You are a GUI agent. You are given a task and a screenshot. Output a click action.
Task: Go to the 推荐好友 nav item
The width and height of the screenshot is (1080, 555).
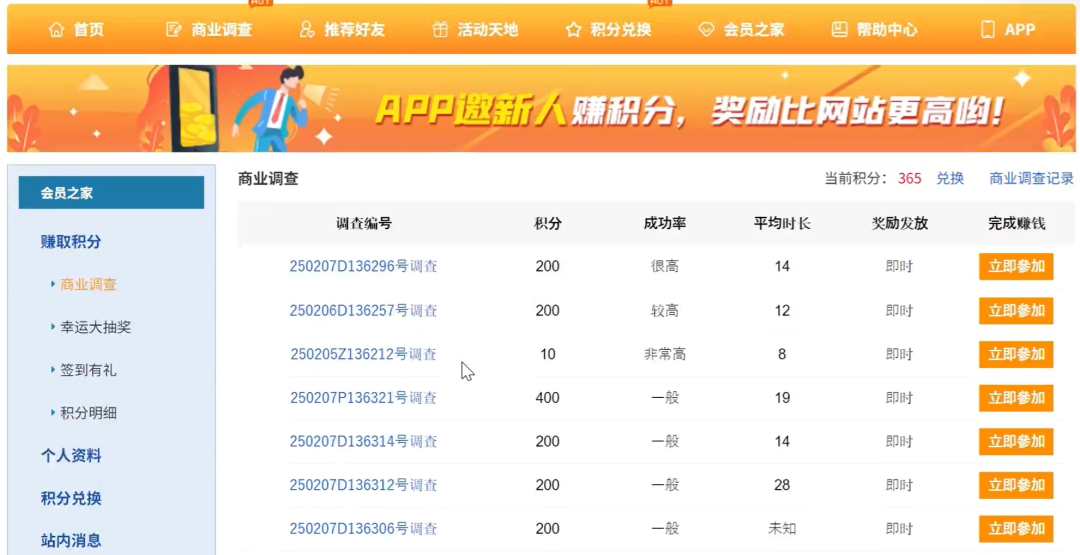point(355,30)
